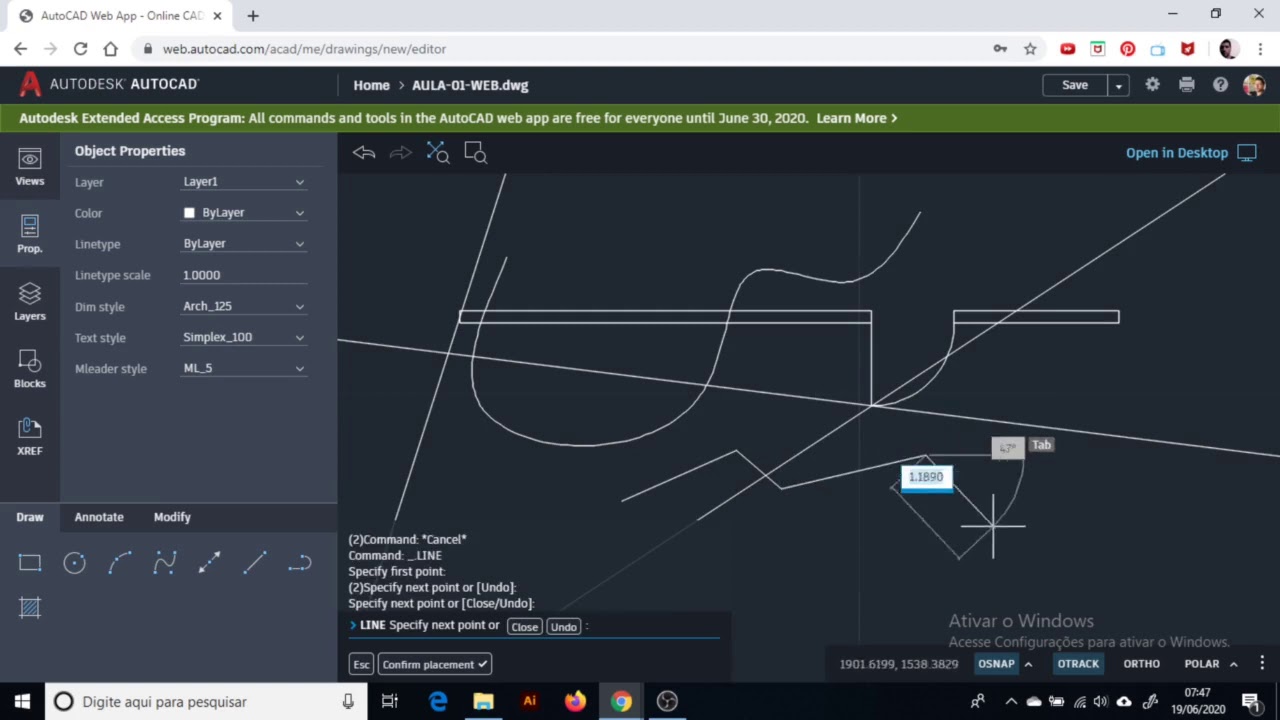Click the Autodesk AutoCAD logo

pos(109,85)
